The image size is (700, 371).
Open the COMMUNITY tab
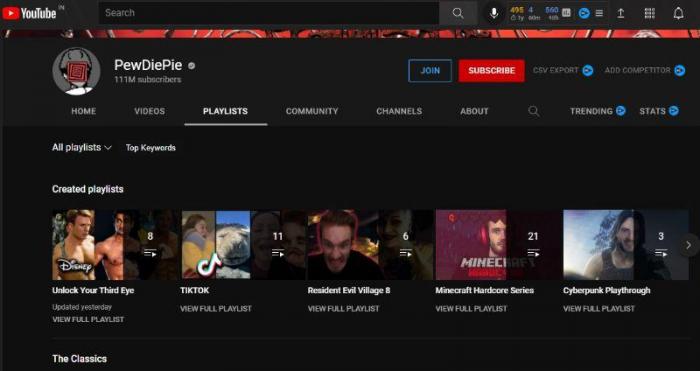point(312,111)
